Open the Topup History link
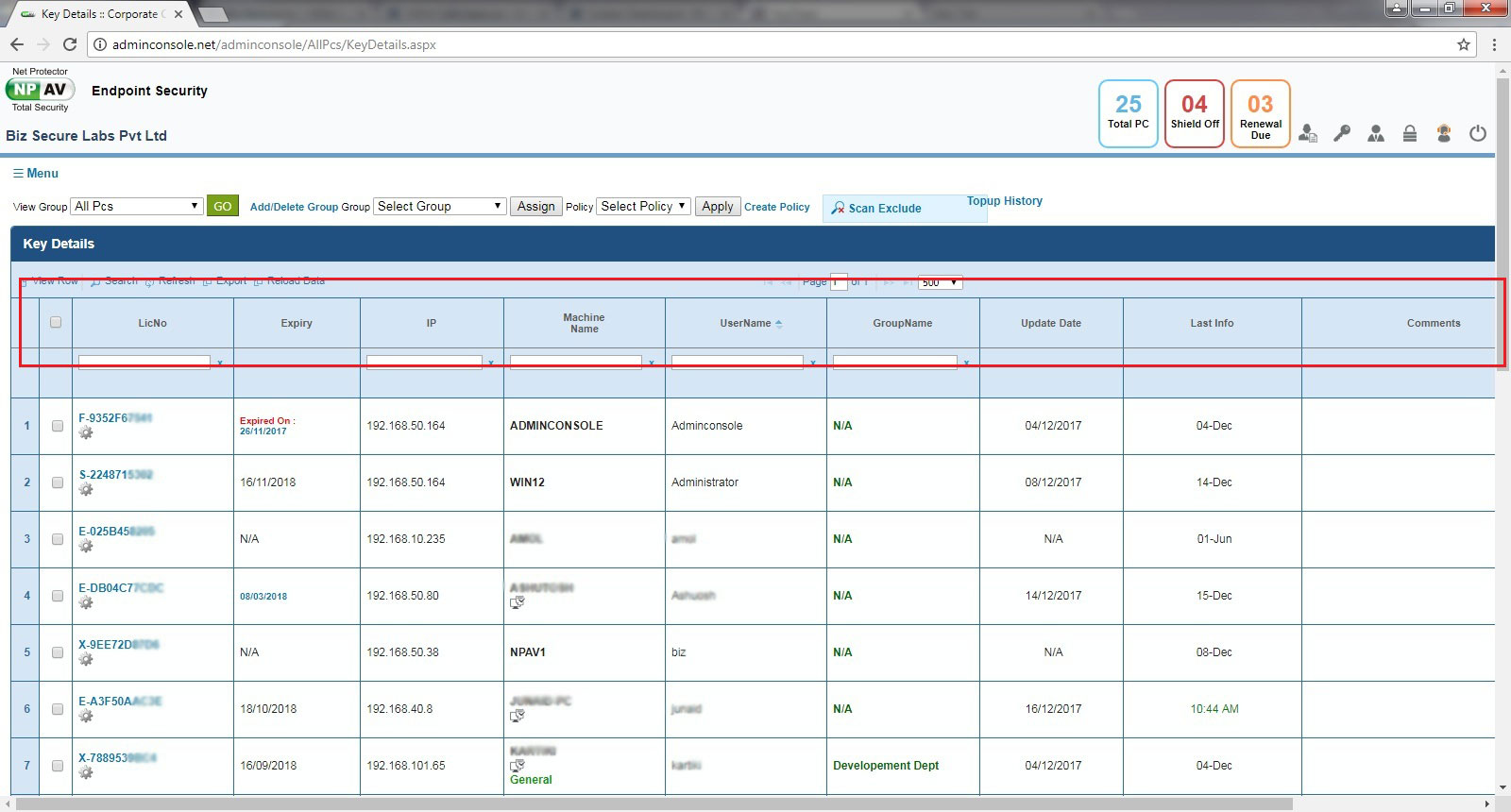1511x812 pixels. (1004, 201)
